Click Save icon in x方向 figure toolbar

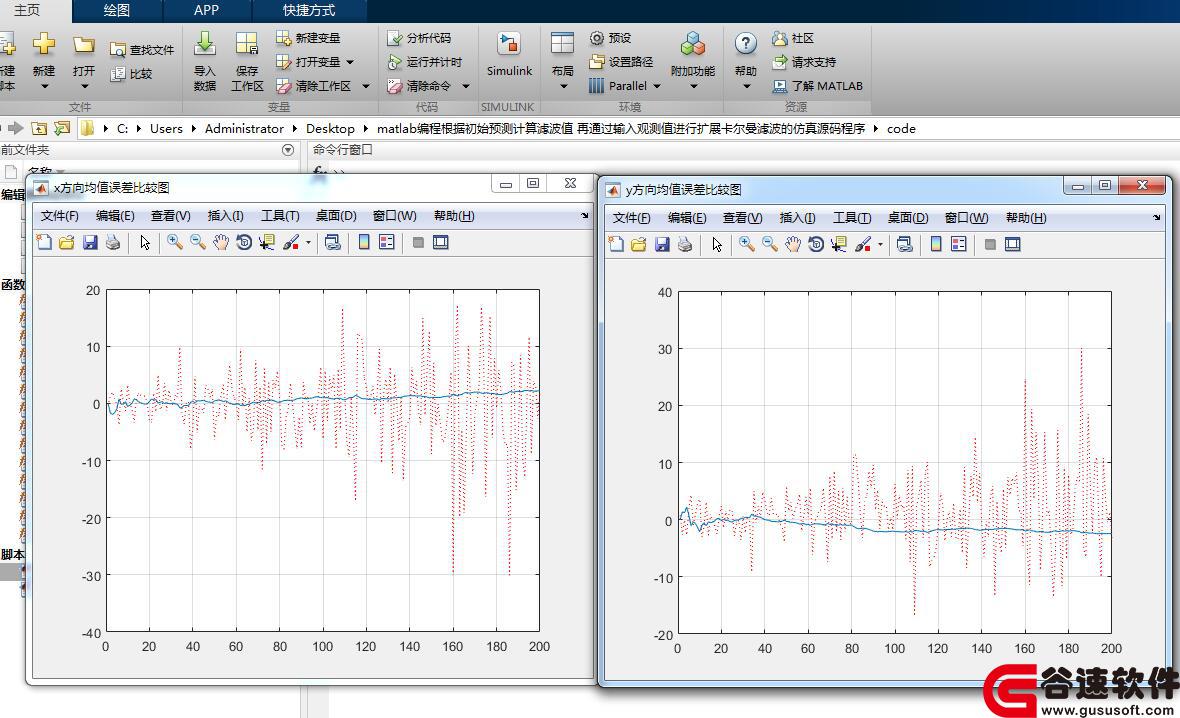[90, 242]
